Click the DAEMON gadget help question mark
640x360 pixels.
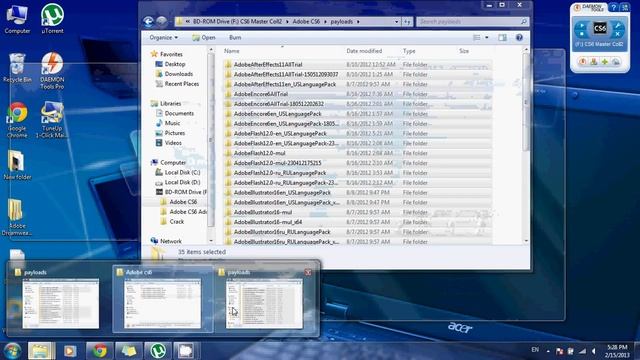coord(613,7)
